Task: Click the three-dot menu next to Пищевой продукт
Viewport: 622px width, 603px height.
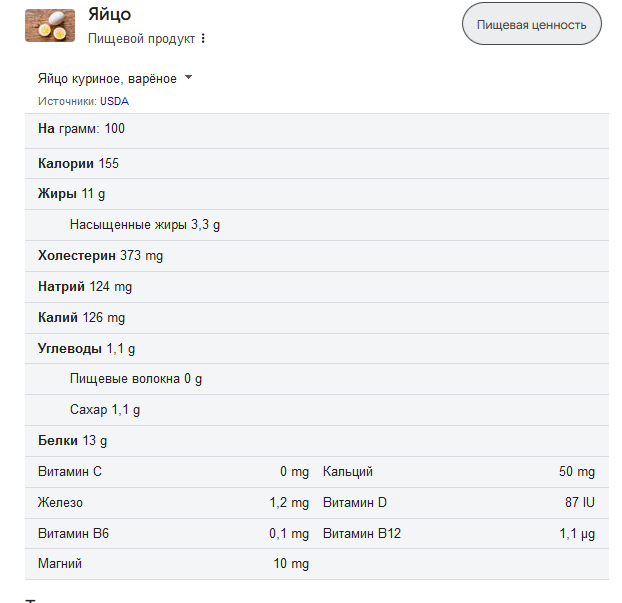Action: [203, 38]
